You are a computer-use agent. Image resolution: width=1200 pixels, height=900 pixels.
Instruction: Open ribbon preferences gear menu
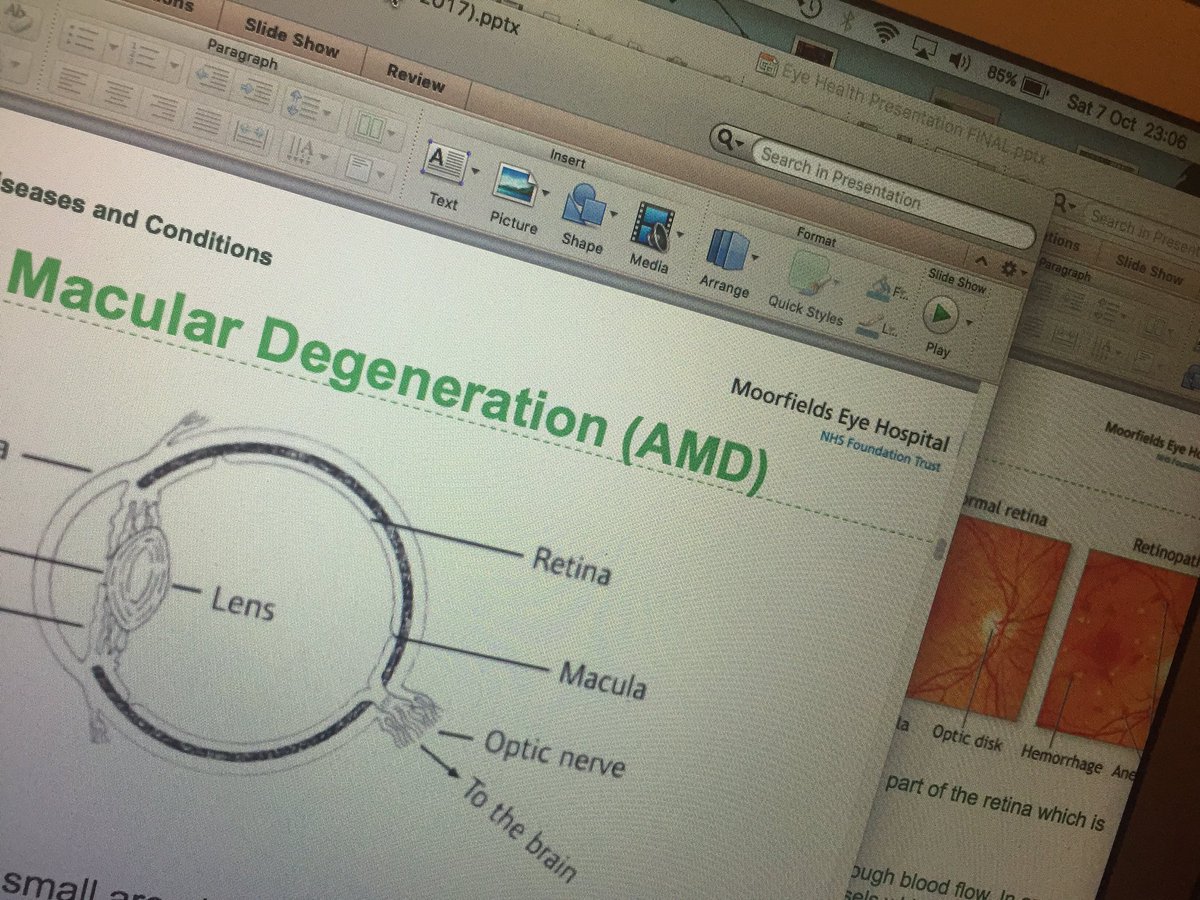pyautogui.click(x=1011, y=268)
